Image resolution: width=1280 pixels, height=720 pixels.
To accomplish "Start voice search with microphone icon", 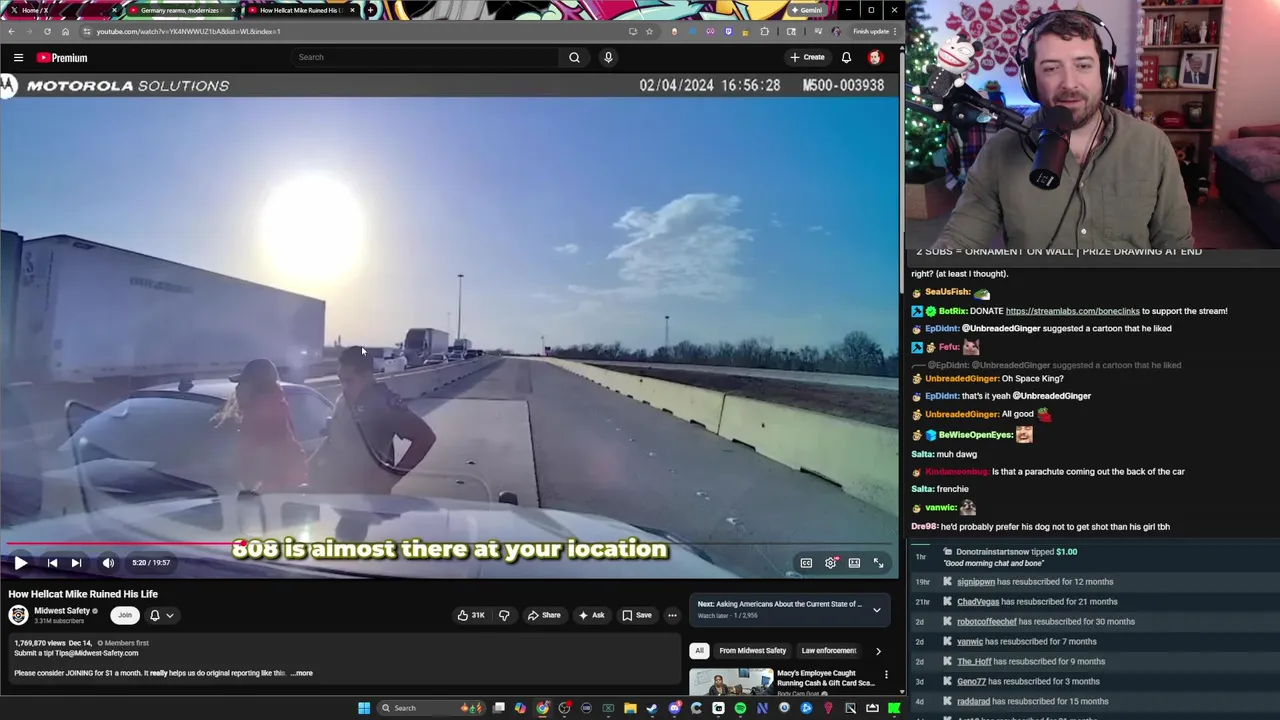I will [x=608, y=57].
